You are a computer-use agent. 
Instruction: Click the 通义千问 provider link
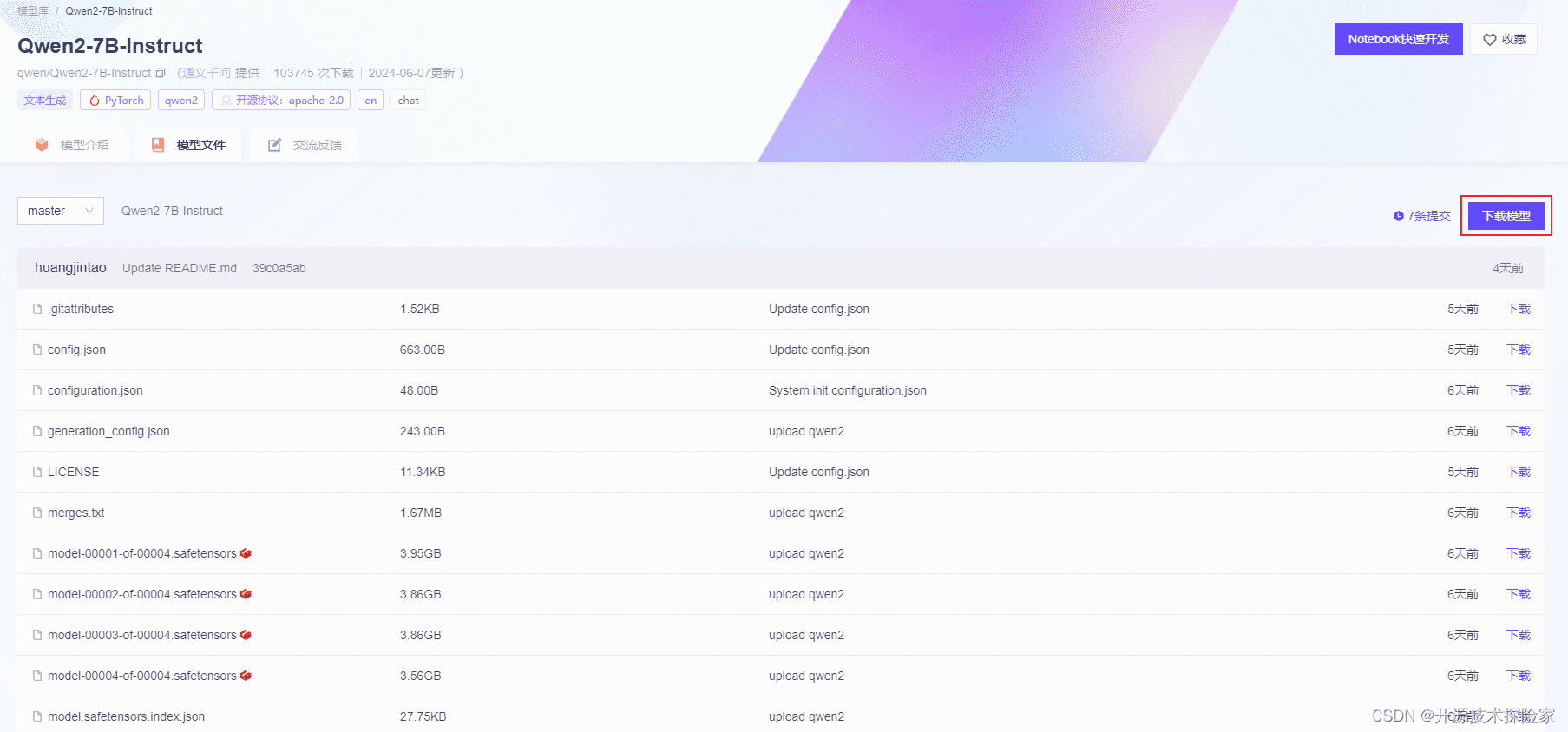pos(207,73)
